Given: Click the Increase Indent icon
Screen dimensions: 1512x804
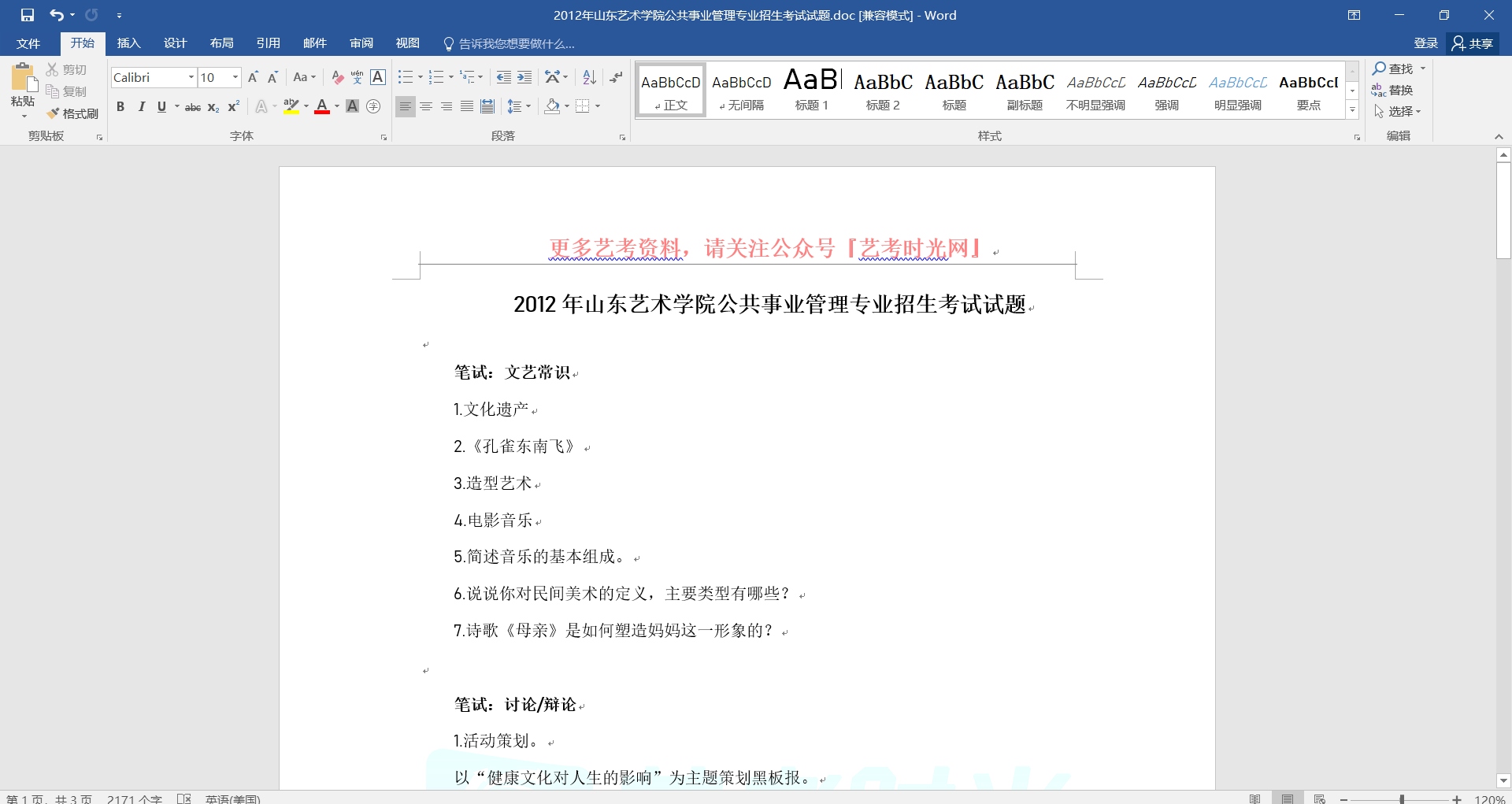Looking at the screenshot, I should pos(524,77).
